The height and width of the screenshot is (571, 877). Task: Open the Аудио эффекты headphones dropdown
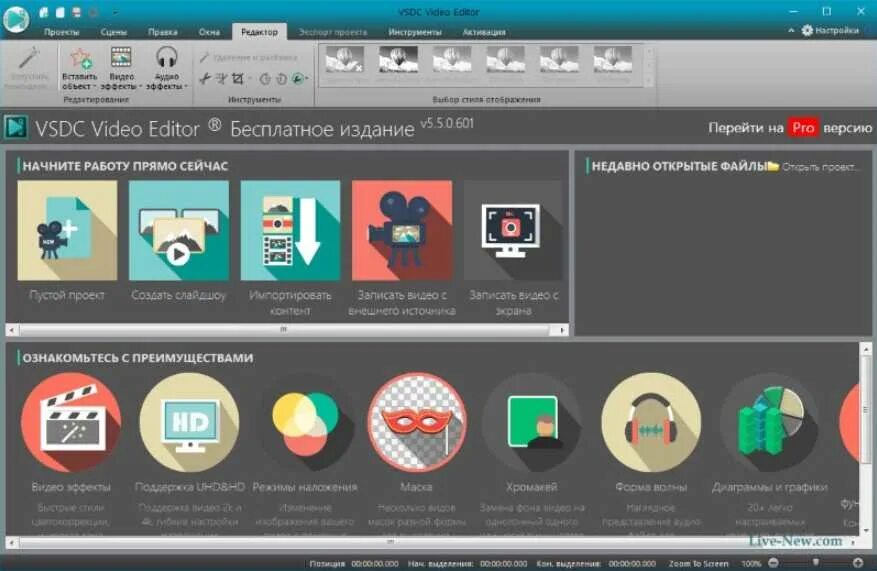point(167,68)
